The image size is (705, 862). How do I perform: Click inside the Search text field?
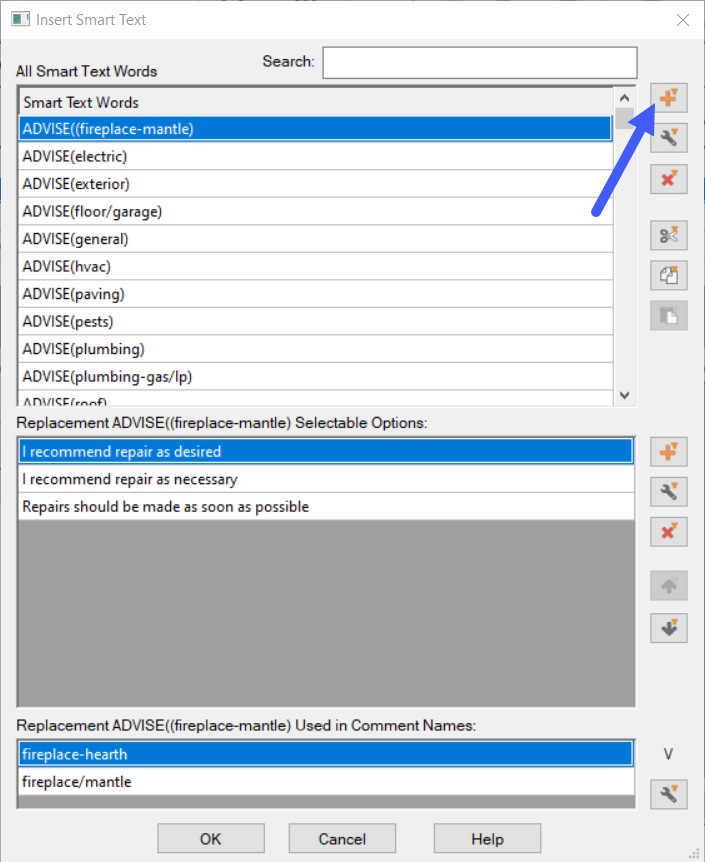479,62
